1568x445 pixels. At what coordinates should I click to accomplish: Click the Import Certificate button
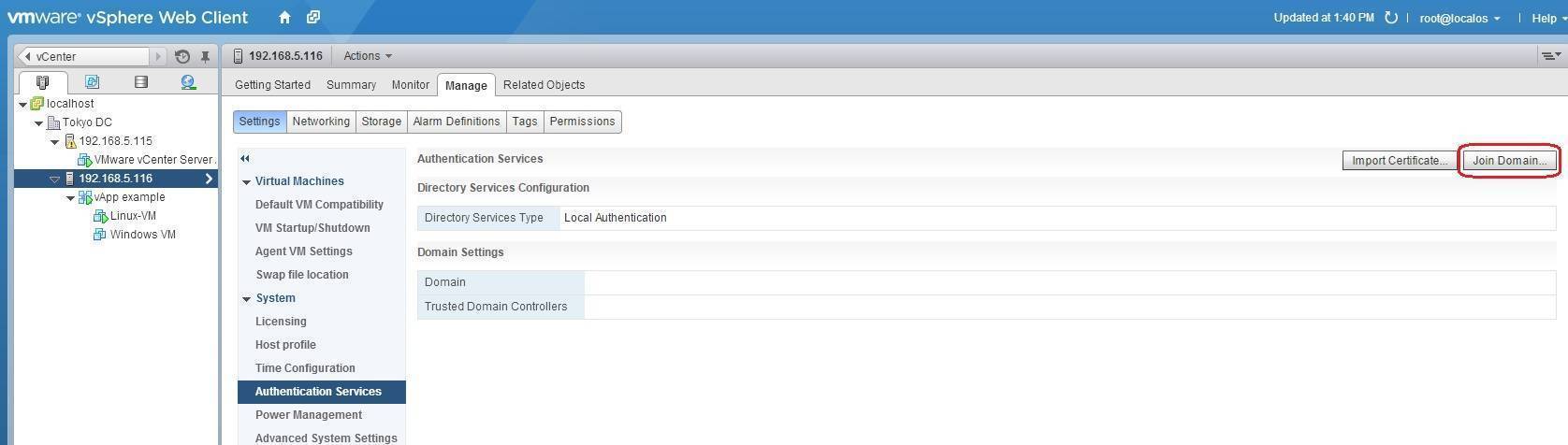click(x=1401, y=161)
